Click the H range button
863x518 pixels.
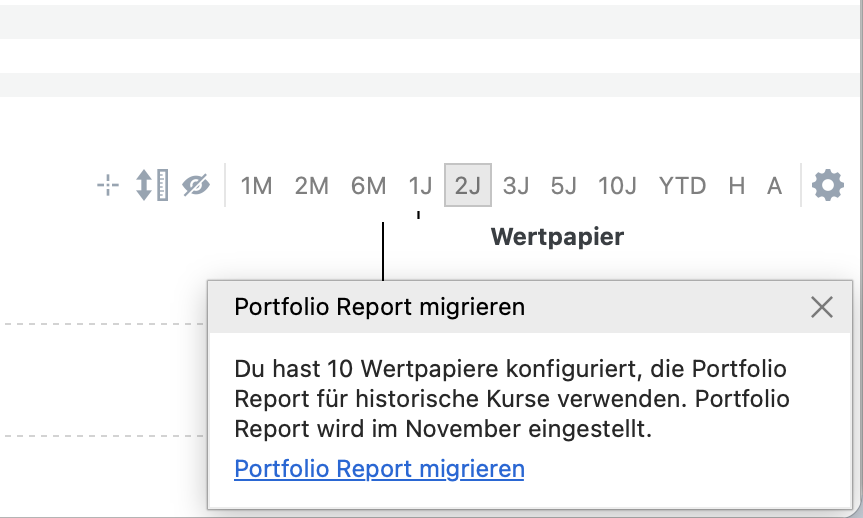click(737, 186)
